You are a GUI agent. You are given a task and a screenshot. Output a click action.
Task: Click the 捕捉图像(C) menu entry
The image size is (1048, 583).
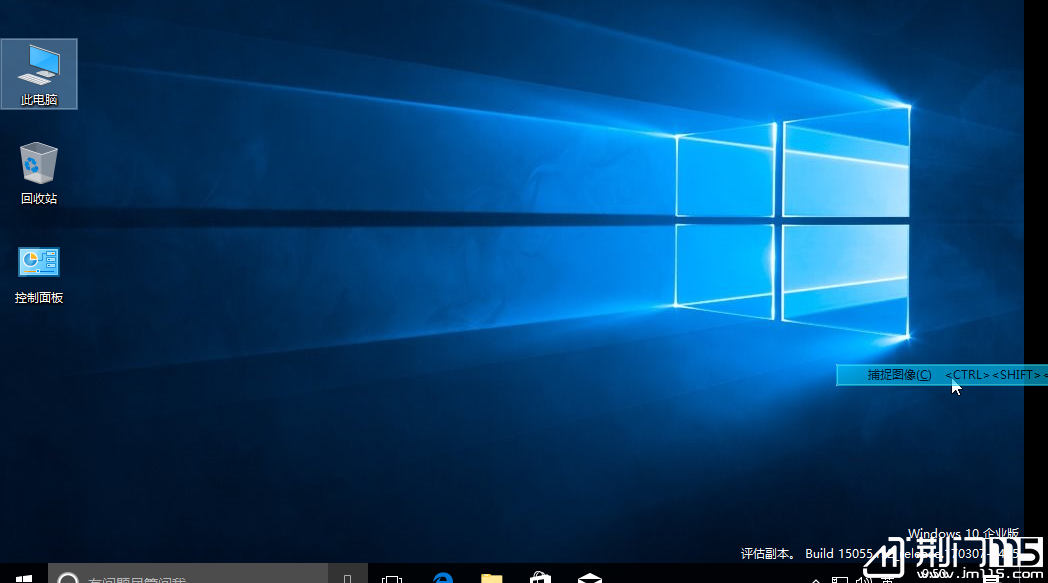tap(941, 375)
